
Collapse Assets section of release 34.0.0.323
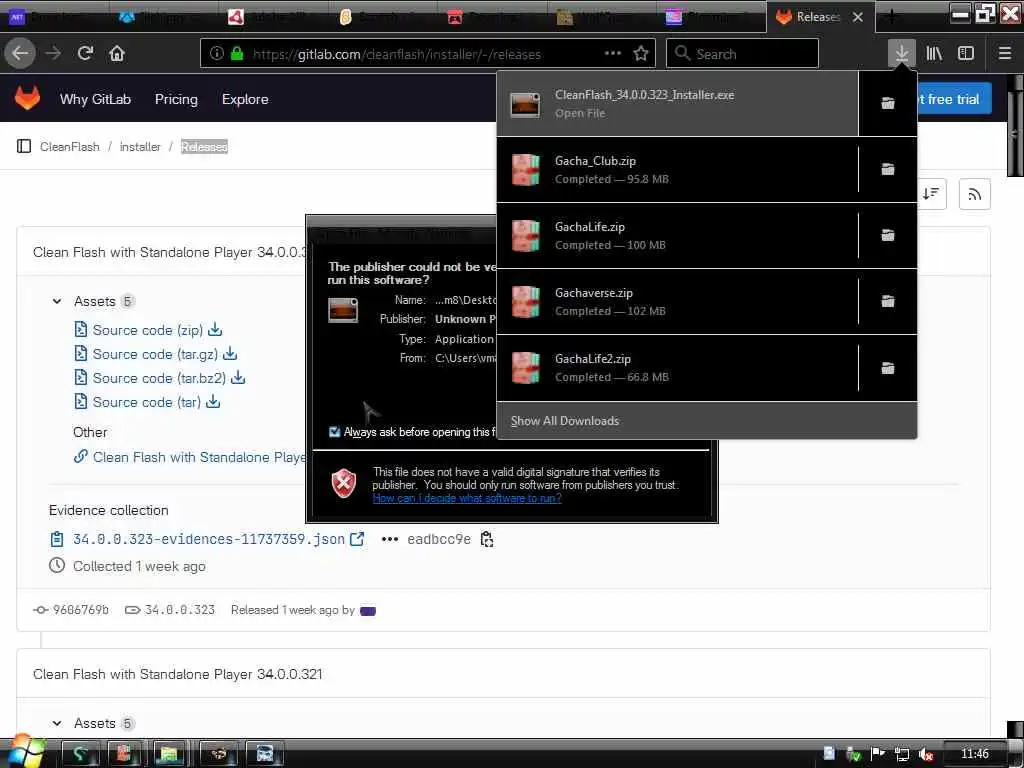[x=57, y=301]
